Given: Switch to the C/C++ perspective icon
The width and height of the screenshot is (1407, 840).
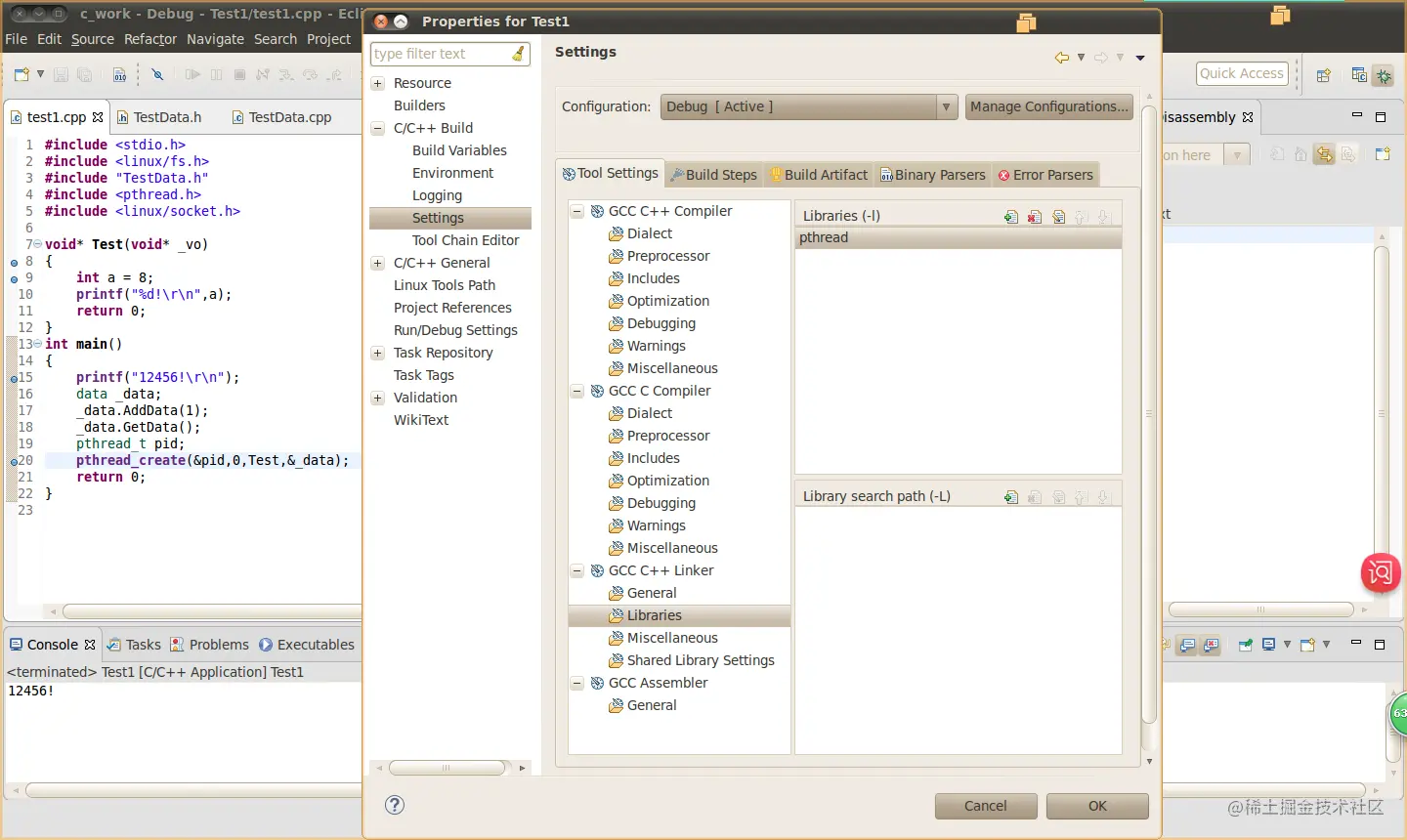Looking at the screenshot, I should pyautogui.click(x=1359, y=74).
